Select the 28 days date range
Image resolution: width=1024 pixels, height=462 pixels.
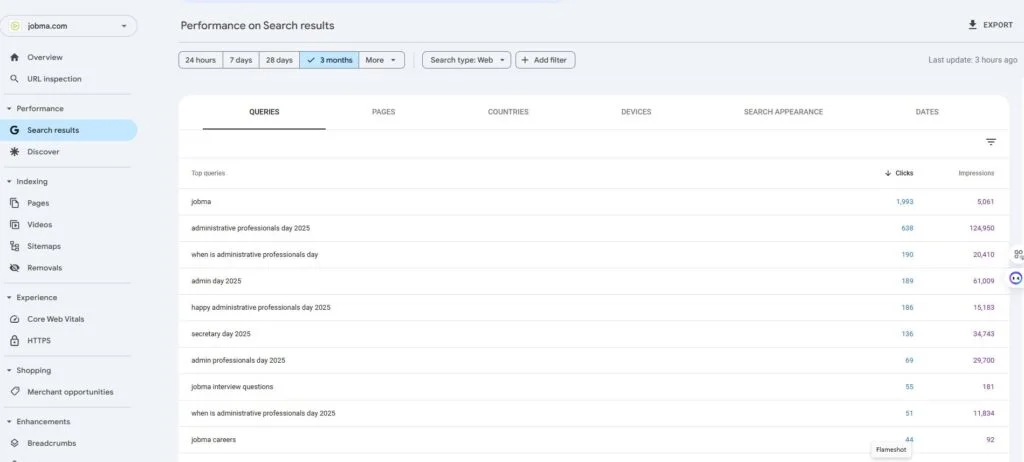click(279, 60)
